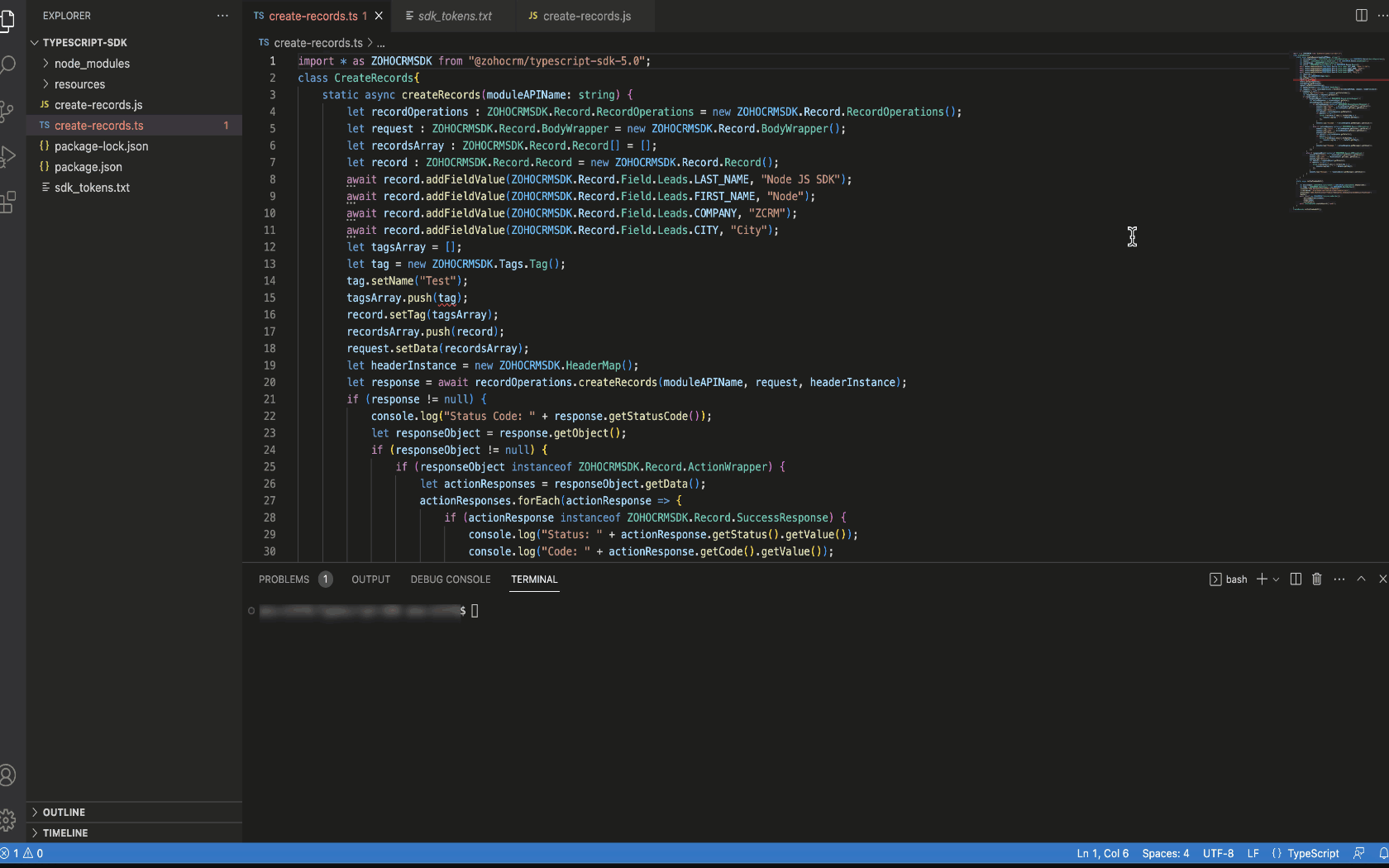Select the bash terminal label
The height and width of the screenshot is (868, 1389).
coord(1229,579)
